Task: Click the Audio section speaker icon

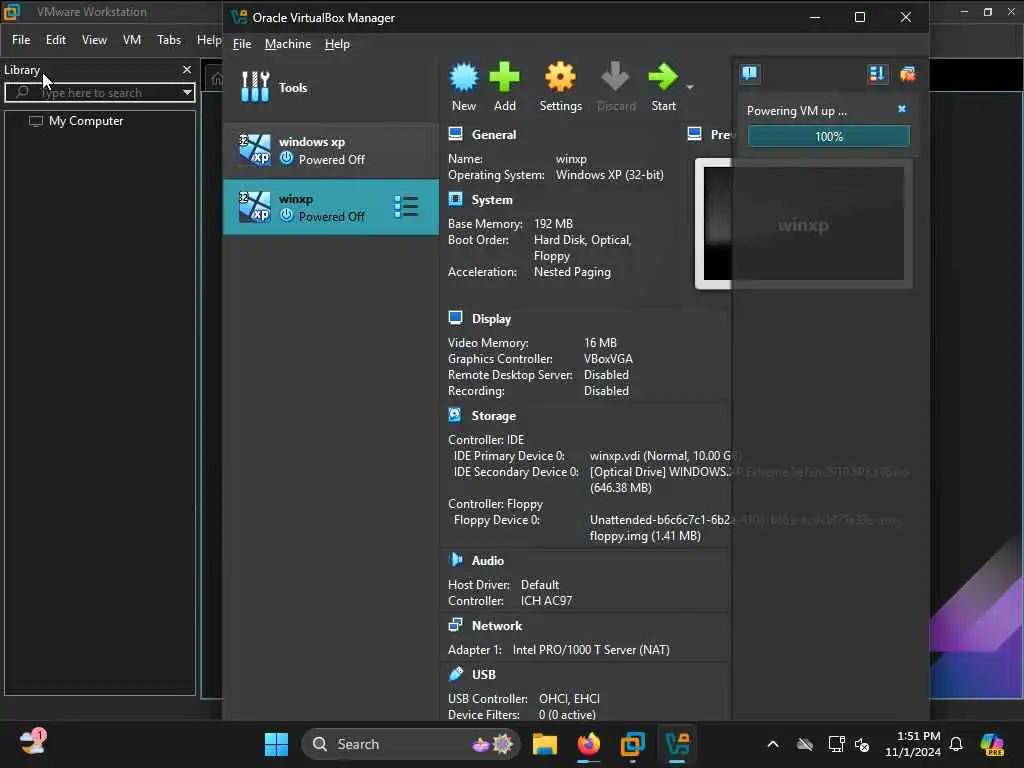Action: tap(455, 560)
